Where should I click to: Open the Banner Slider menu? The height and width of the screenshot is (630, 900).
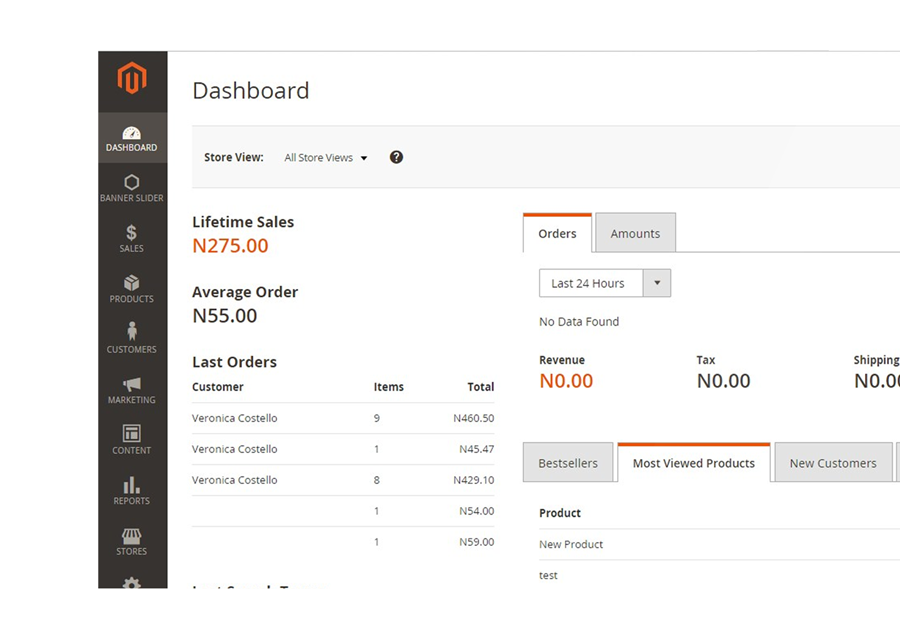(132, 189)
